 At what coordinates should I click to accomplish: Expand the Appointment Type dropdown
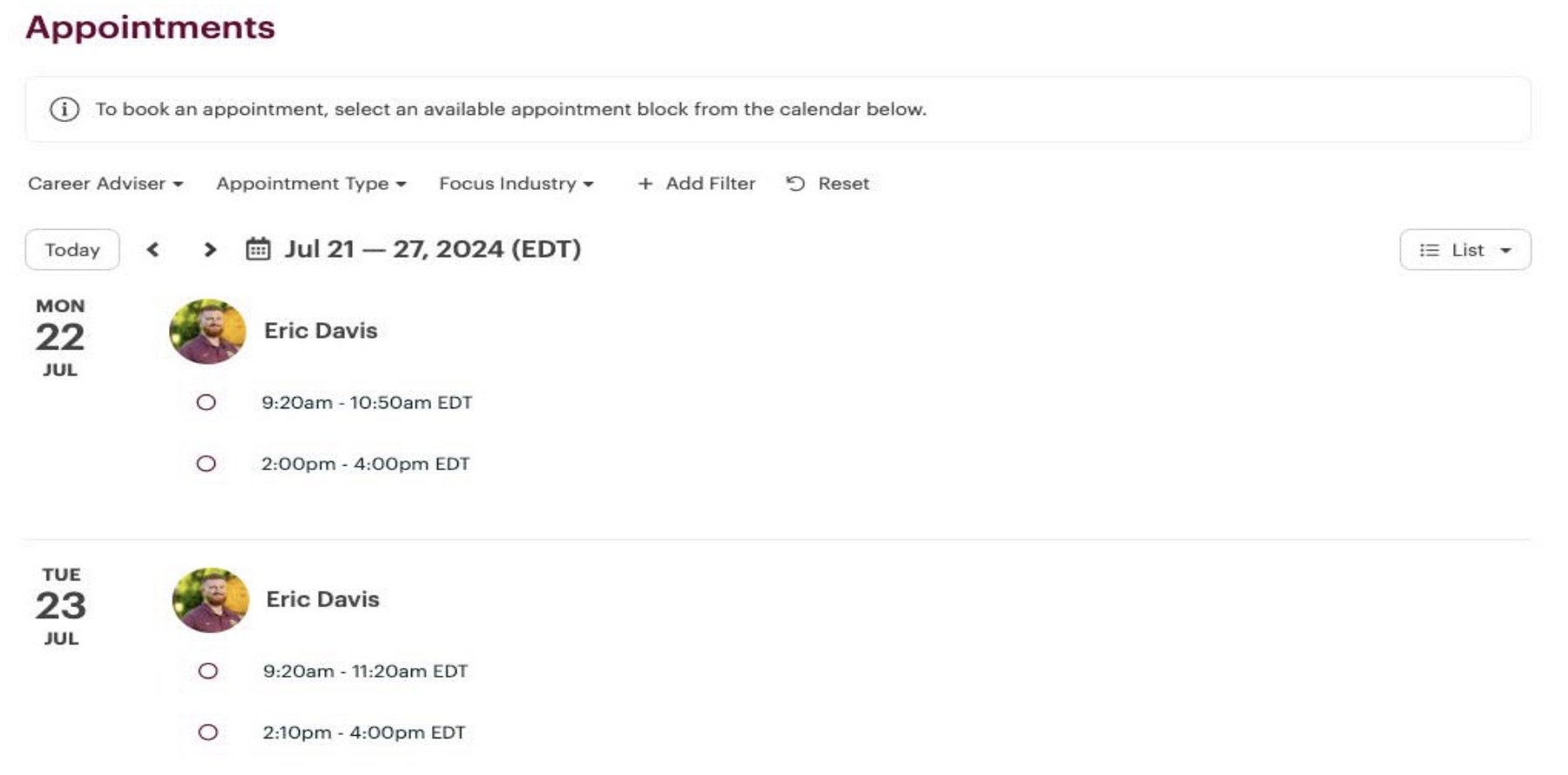(x=310, y=184)
